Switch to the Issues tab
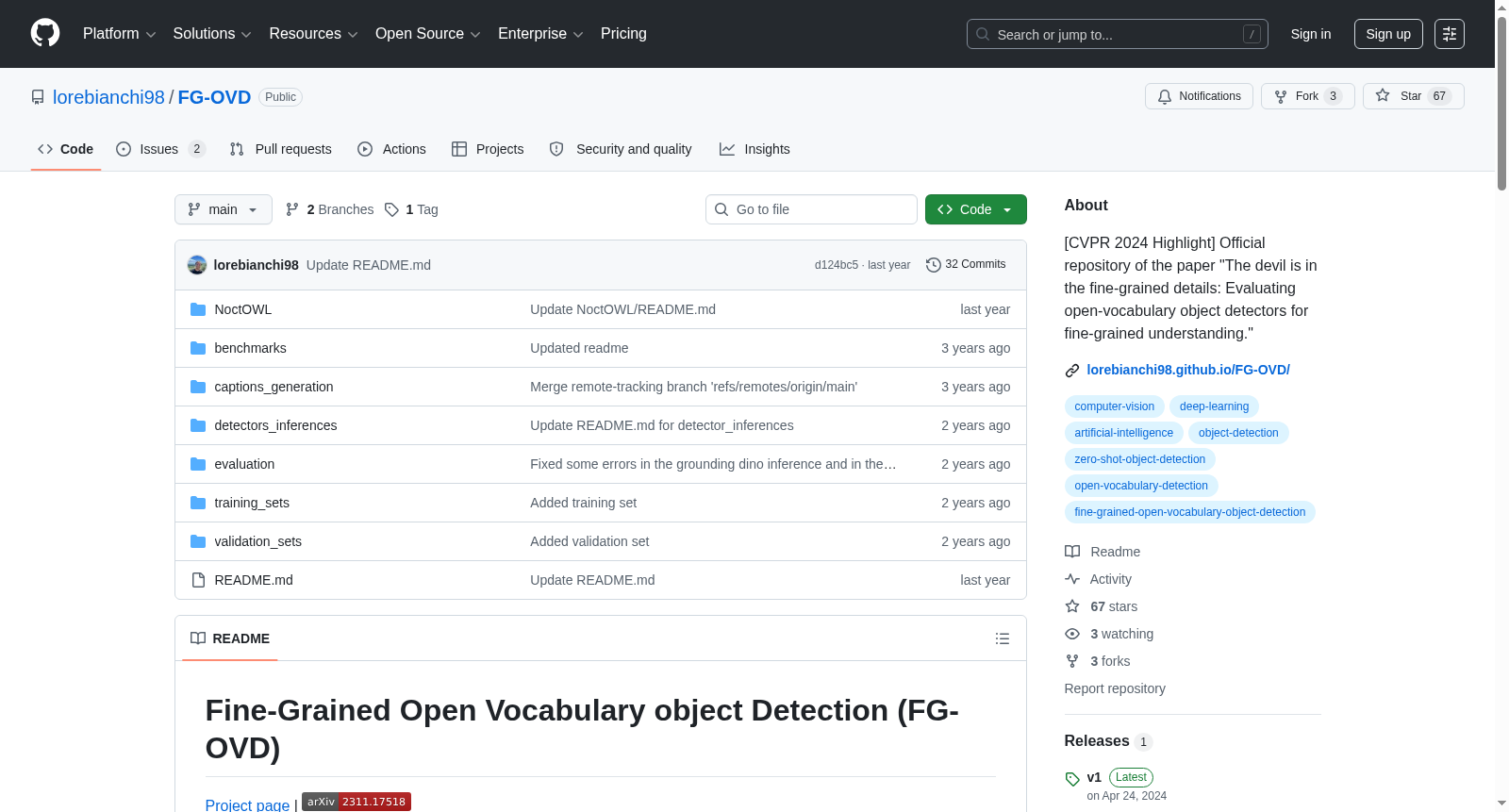1509x812 pixels. coord(160,149)
